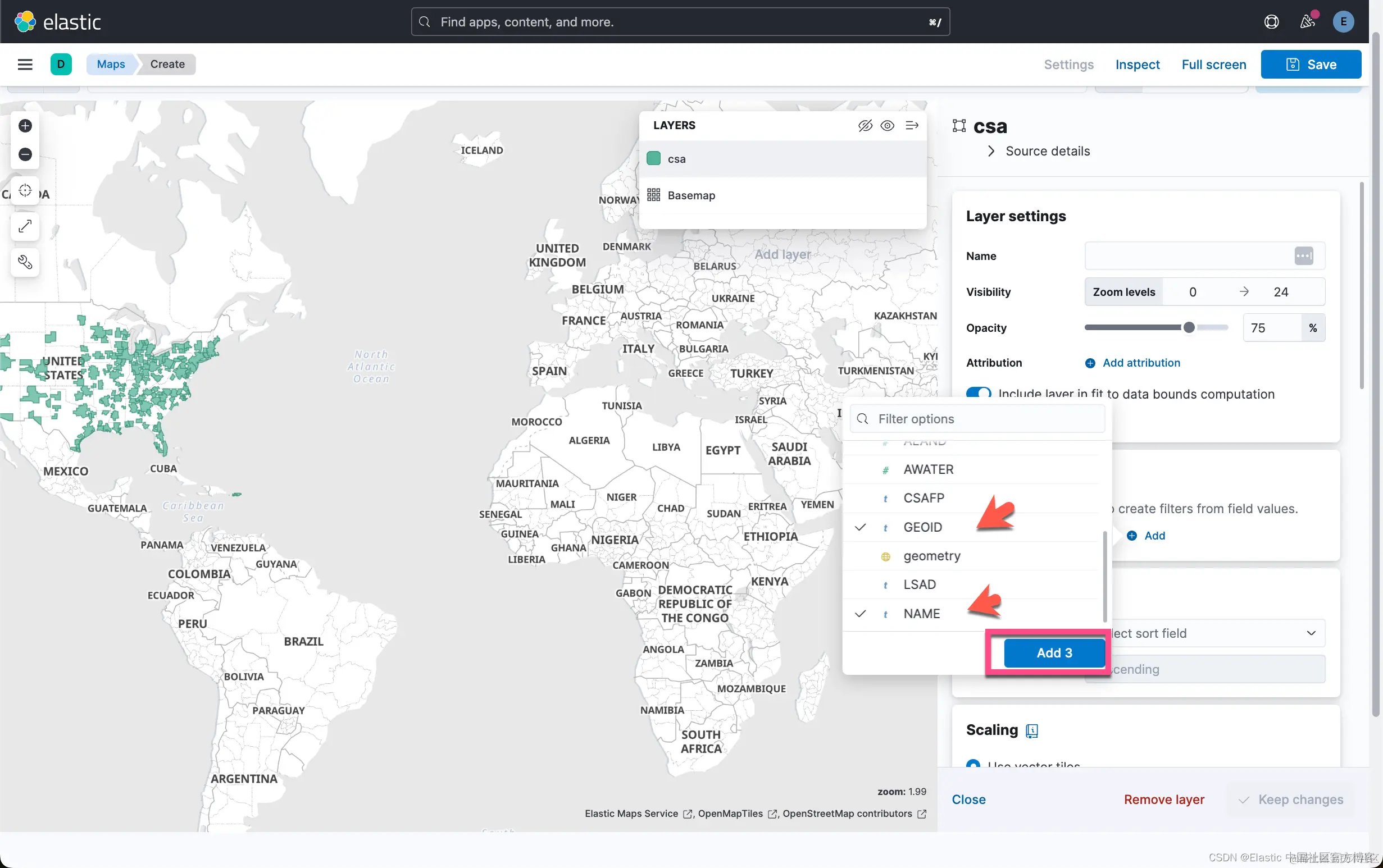Click the fit to data bounds icon
This screenshot has height=868, width=1383.
click(x=25, y=190)
